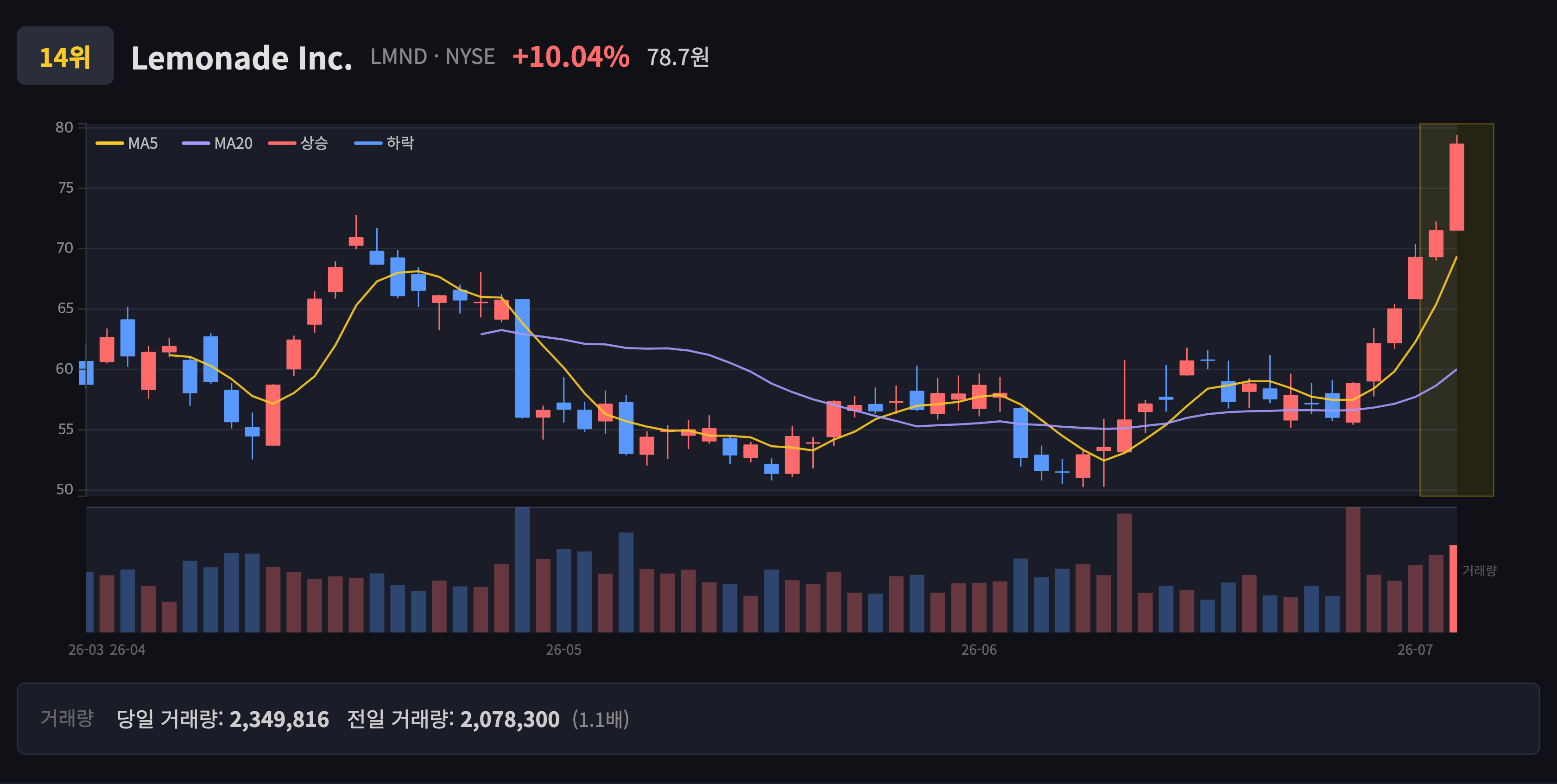Click the (1.1배) volume ratio text

pos(601,719)
